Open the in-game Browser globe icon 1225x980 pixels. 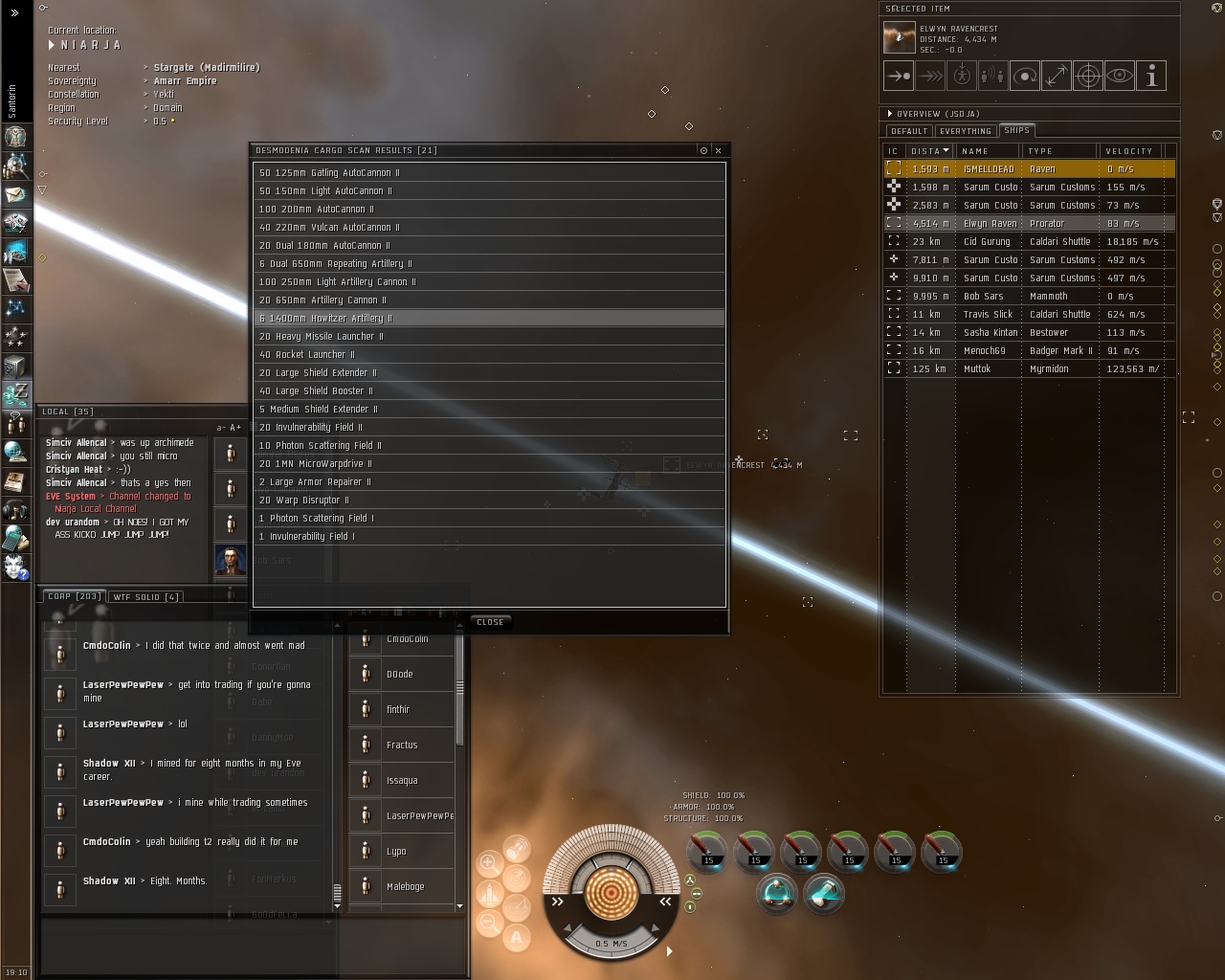pyautogui.click(x=15, y=452)
